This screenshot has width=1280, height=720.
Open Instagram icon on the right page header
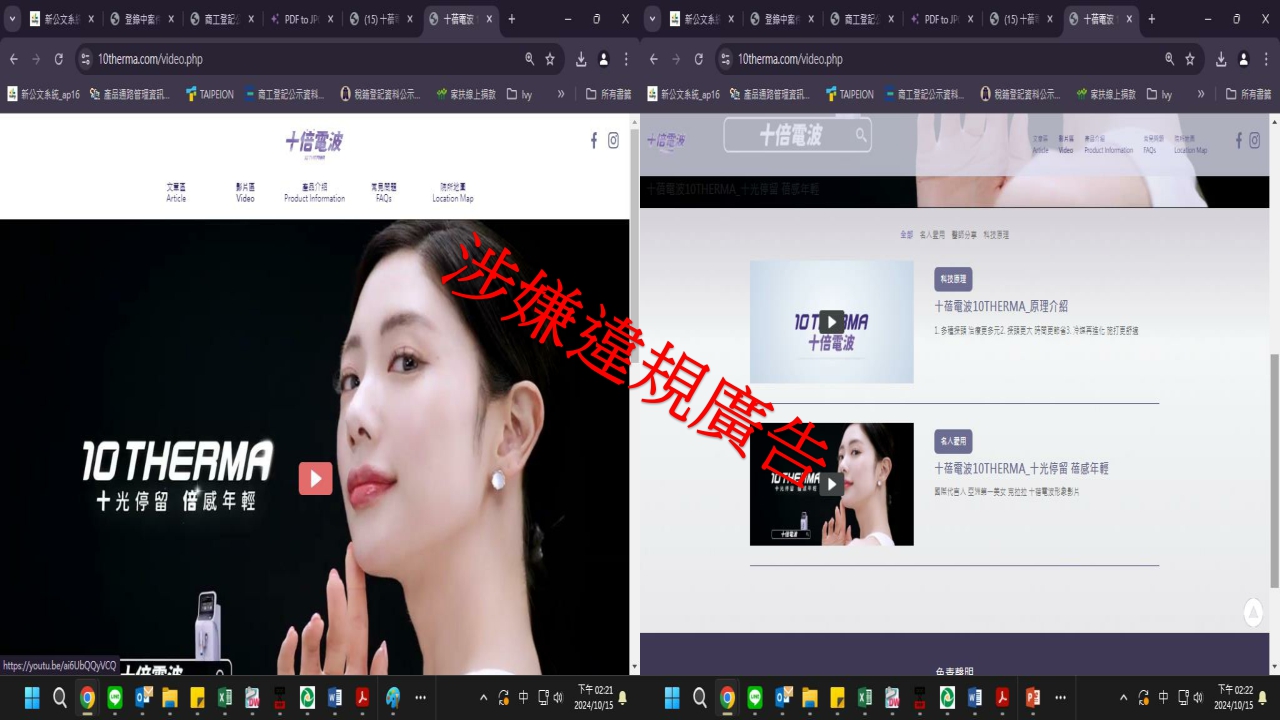click(x=1254, y=141)
